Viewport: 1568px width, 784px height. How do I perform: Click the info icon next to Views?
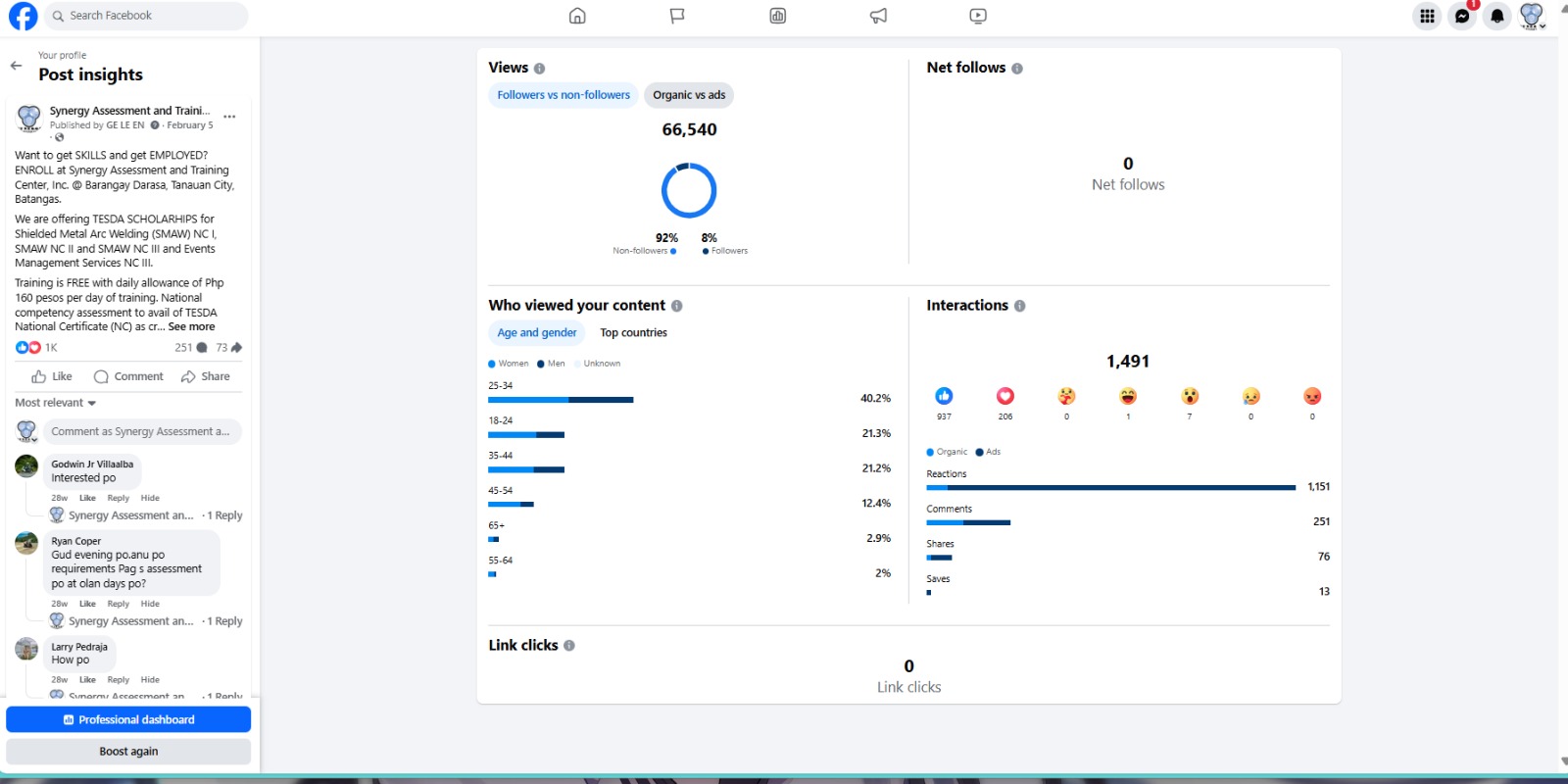pos(540,69)
